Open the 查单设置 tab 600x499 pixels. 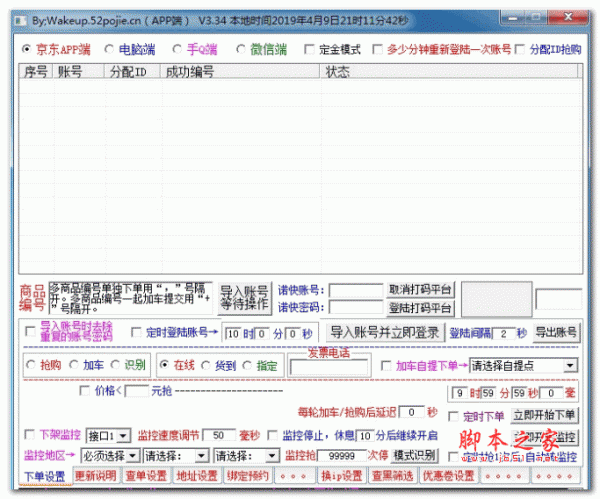[146, 476]
